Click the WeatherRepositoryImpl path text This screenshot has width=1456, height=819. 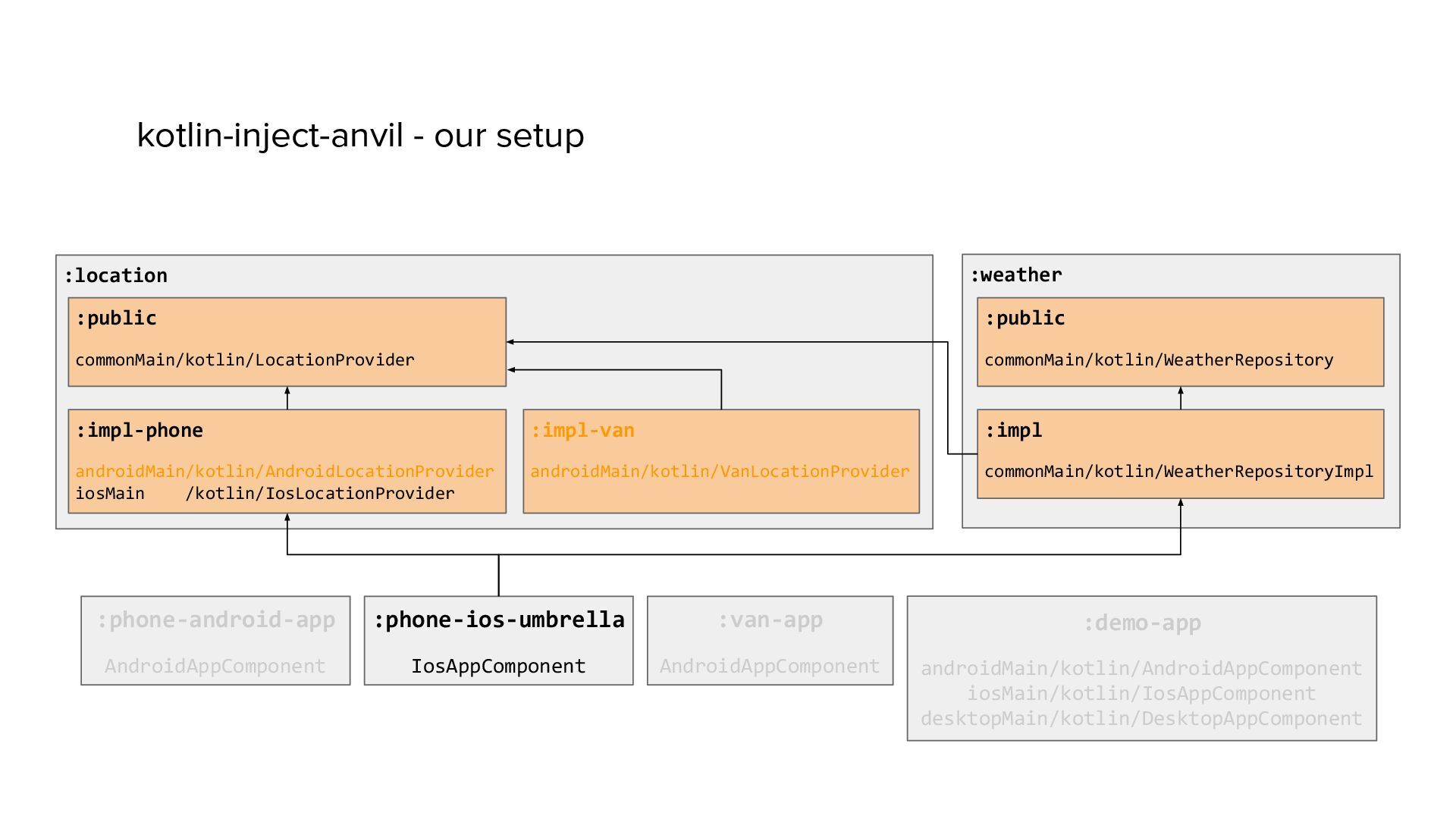click(1178, 472)
